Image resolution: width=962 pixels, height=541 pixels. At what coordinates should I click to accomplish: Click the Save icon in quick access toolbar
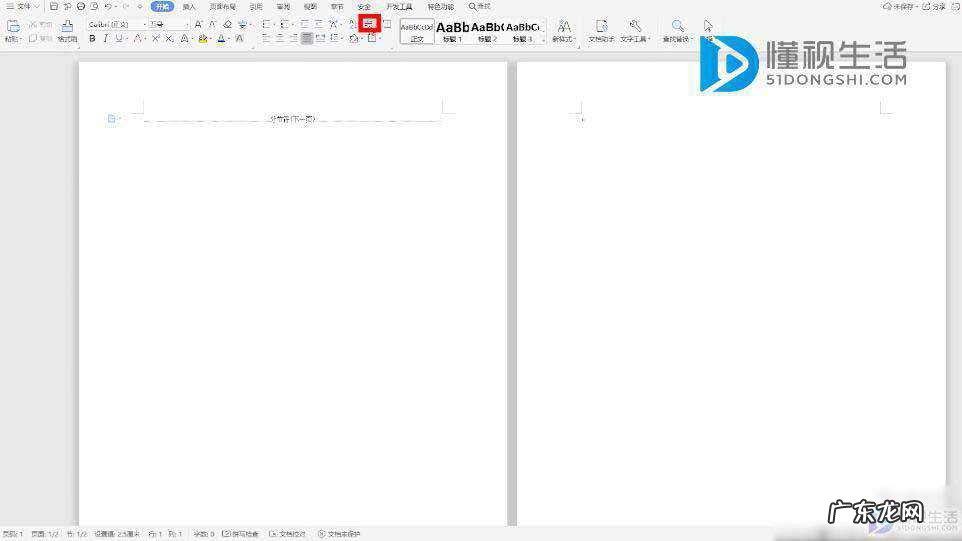coord(53,6)
